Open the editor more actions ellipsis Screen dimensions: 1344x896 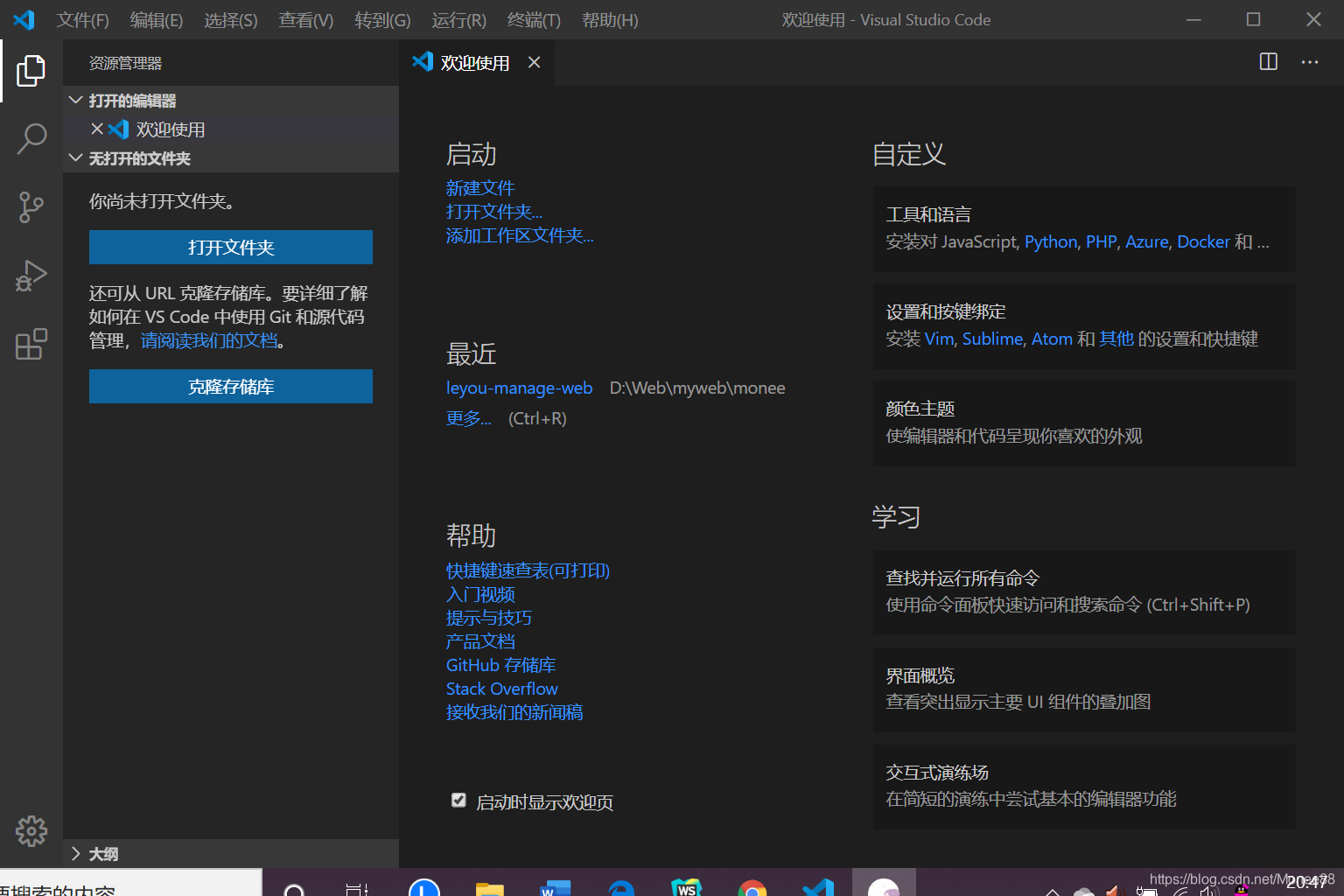point(1310,62)
